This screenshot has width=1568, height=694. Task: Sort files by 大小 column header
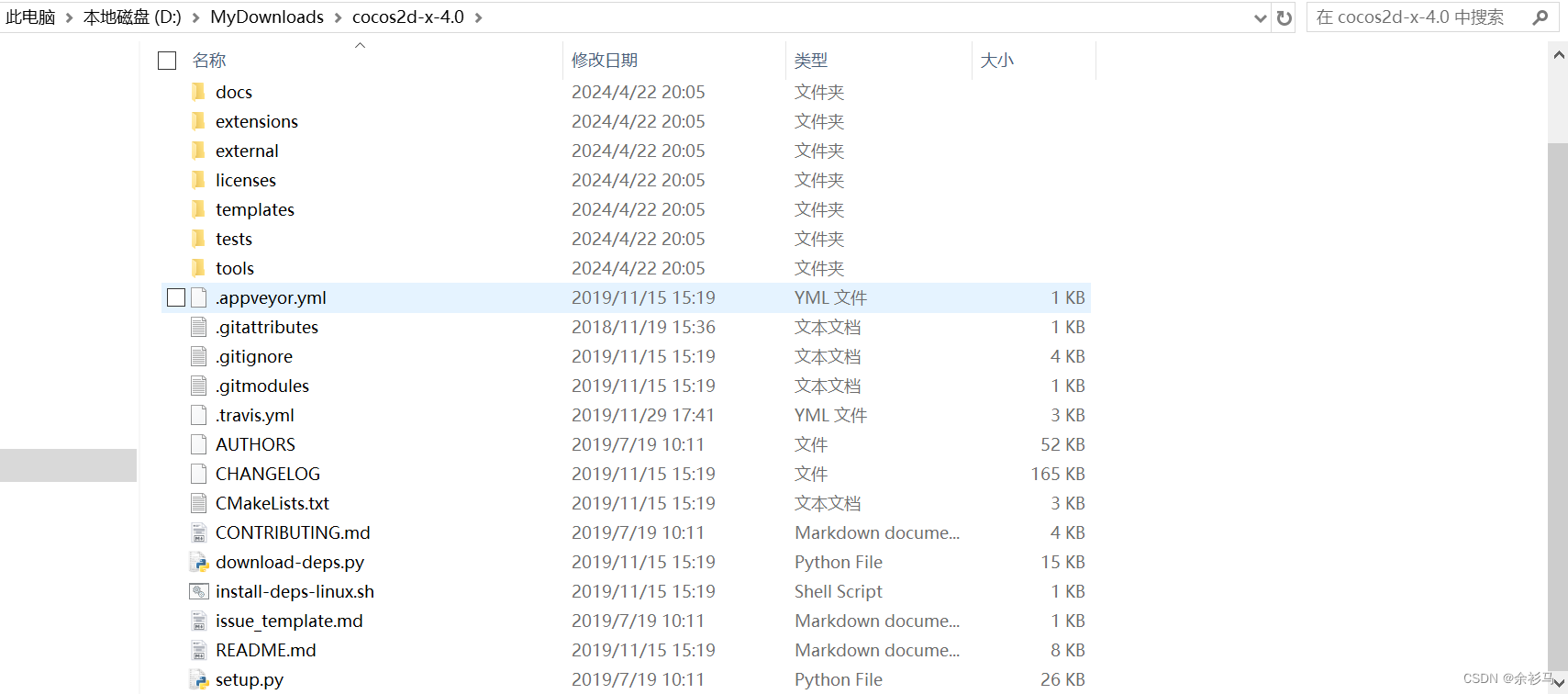pyautogui.click(x=996, y=61)
